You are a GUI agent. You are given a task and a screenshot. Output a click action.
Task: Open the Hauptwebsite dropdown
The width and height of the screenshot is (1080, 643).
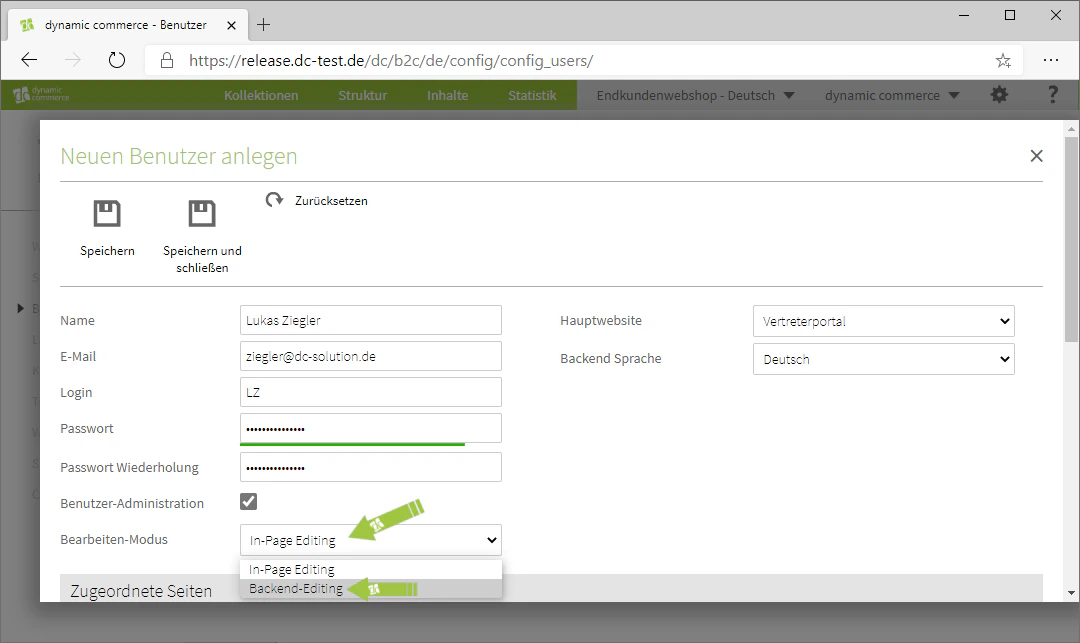[x=884, y=321]
